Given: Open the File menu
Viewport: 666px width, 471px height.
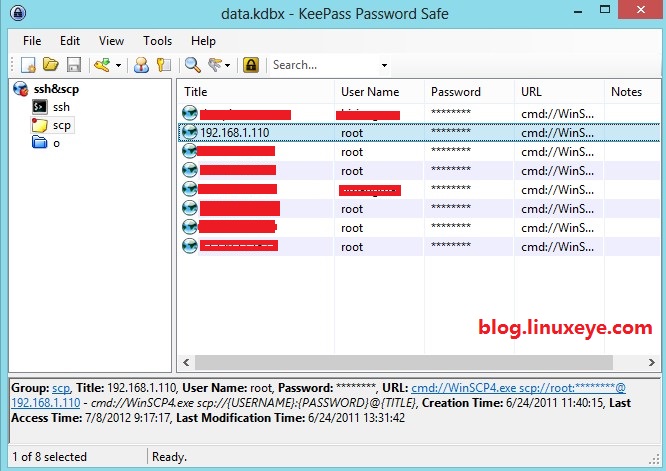Looking at the screenshot, I should click(x=32, y=41).
